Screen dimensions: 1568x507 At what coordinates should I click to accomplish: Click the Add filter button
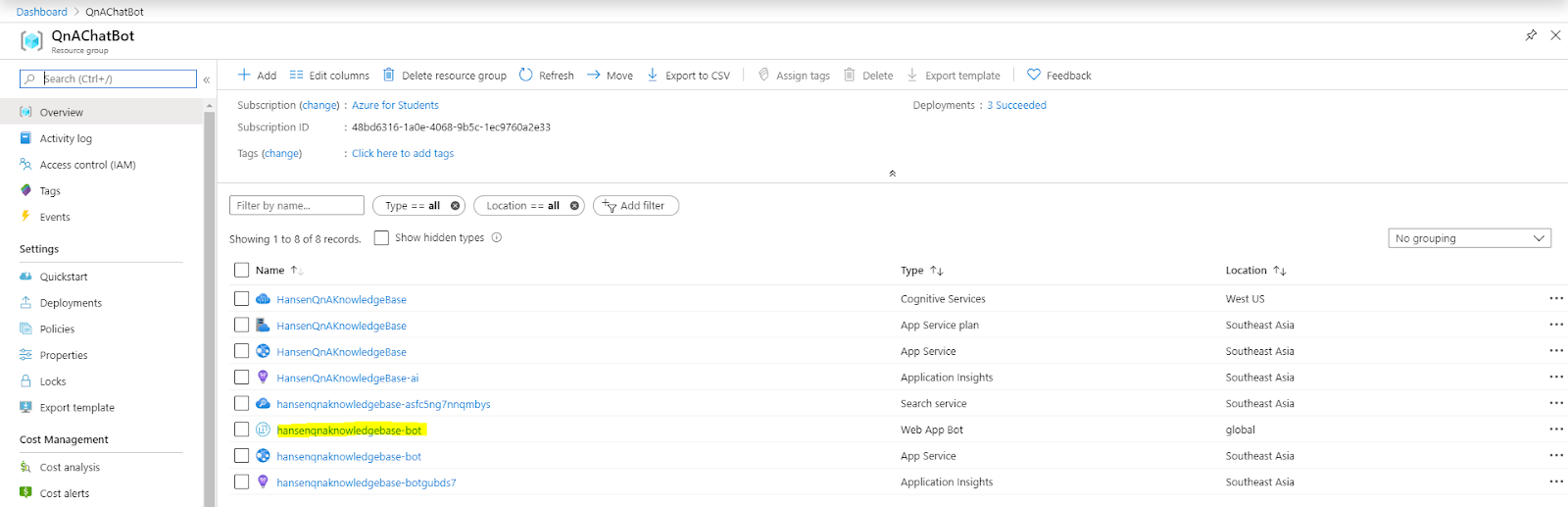click(635, 206)
